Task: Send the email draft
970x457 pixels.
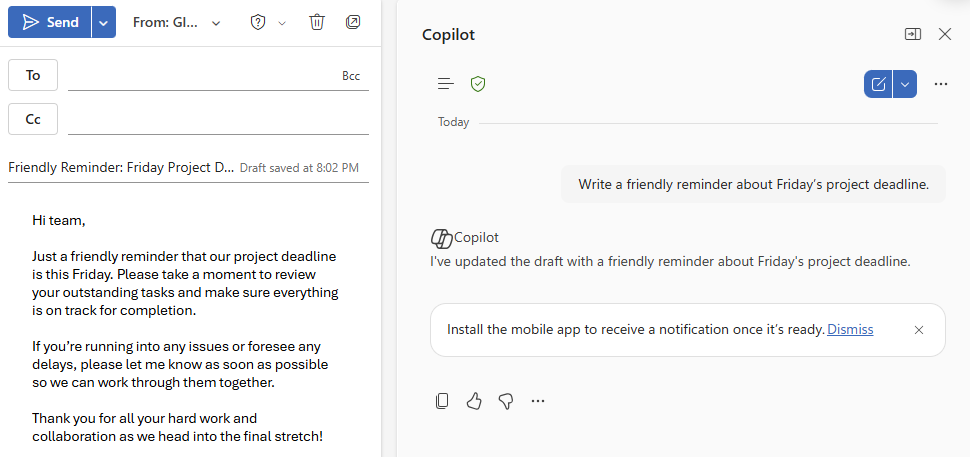Action: (49, 23)
